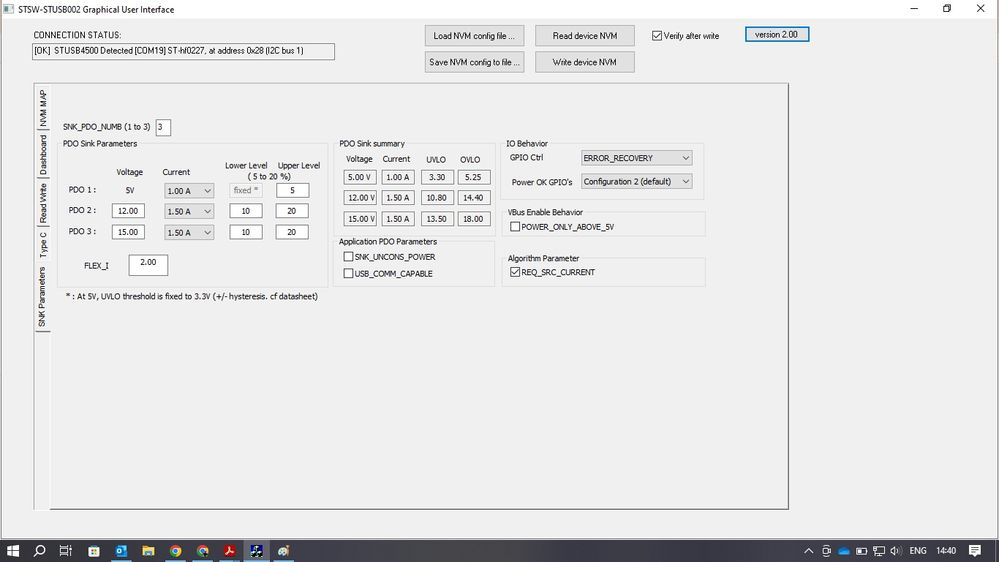Open the first Chrome taskbar icon
999x562 pixels.
(x=175, y=551)
